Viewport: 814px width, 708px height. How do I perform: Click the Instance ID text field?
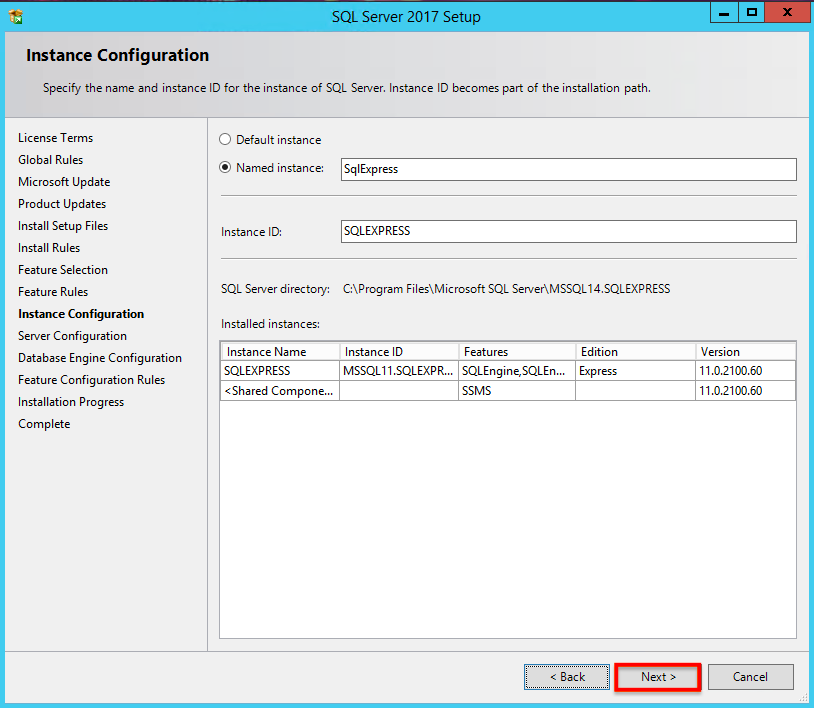(568, 232)
